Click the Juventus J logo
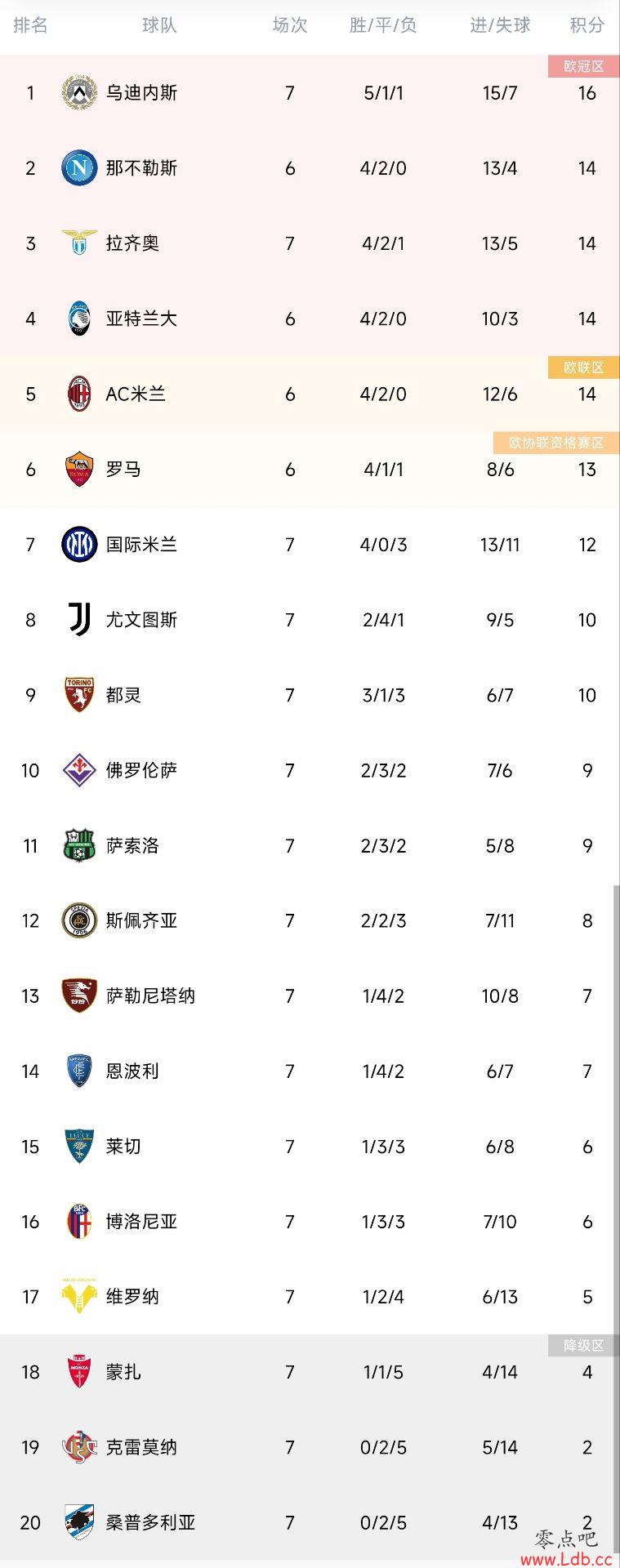 79,620
